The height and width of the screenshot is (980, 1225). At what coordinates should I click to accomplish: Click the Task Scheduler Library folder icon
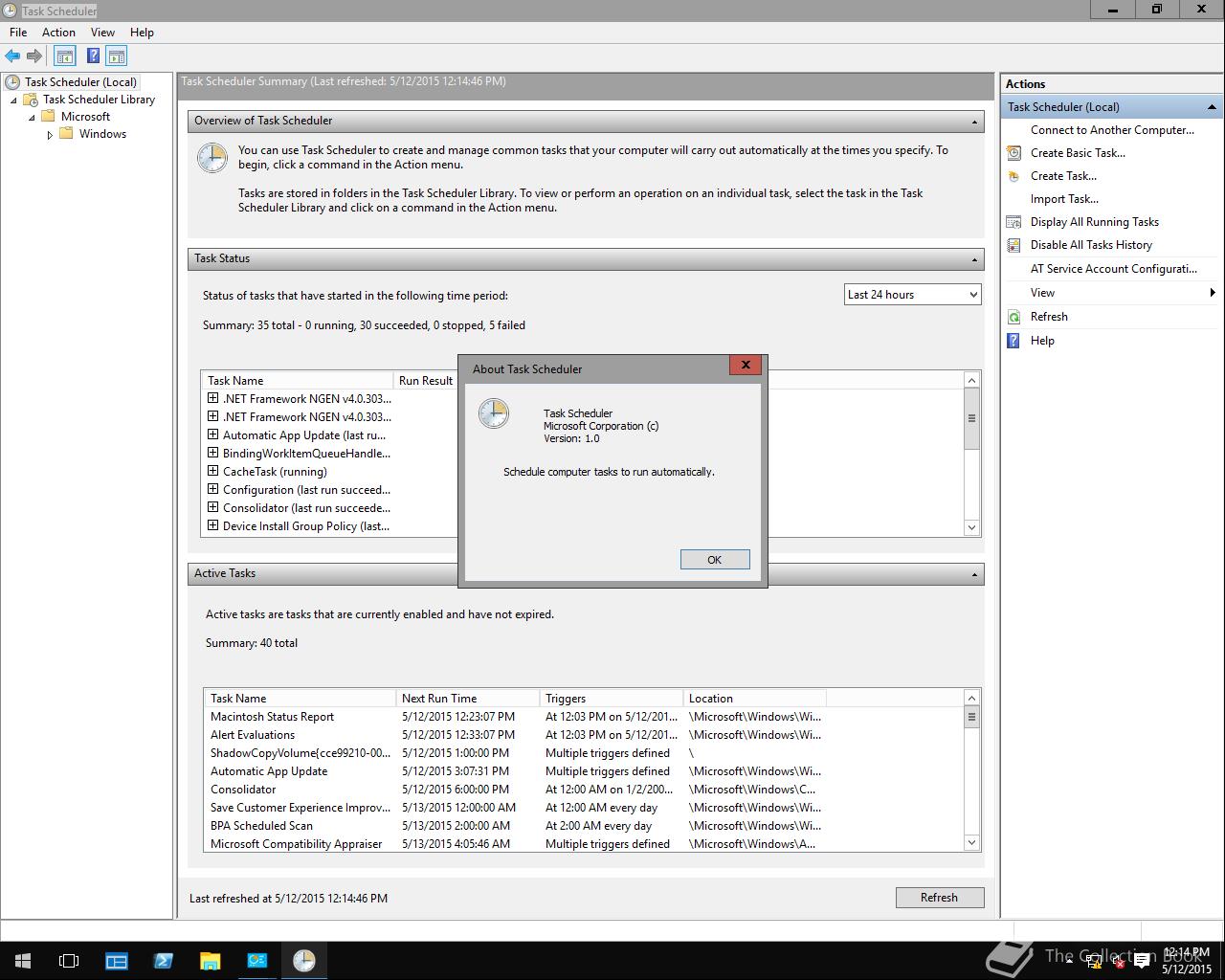(31, 100)
